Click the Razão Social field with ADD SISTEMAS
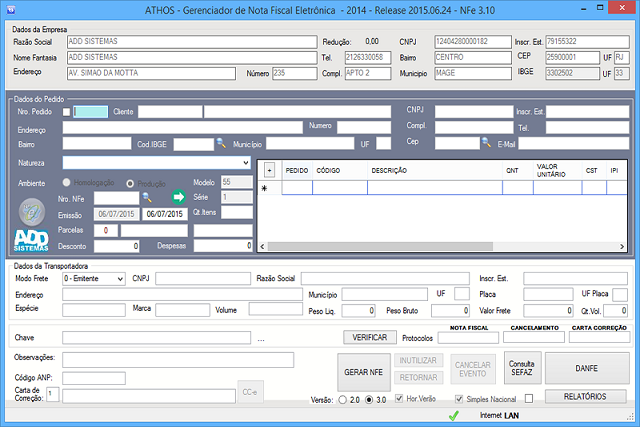Screen dimensions: 640x427 tap(192, 42)
